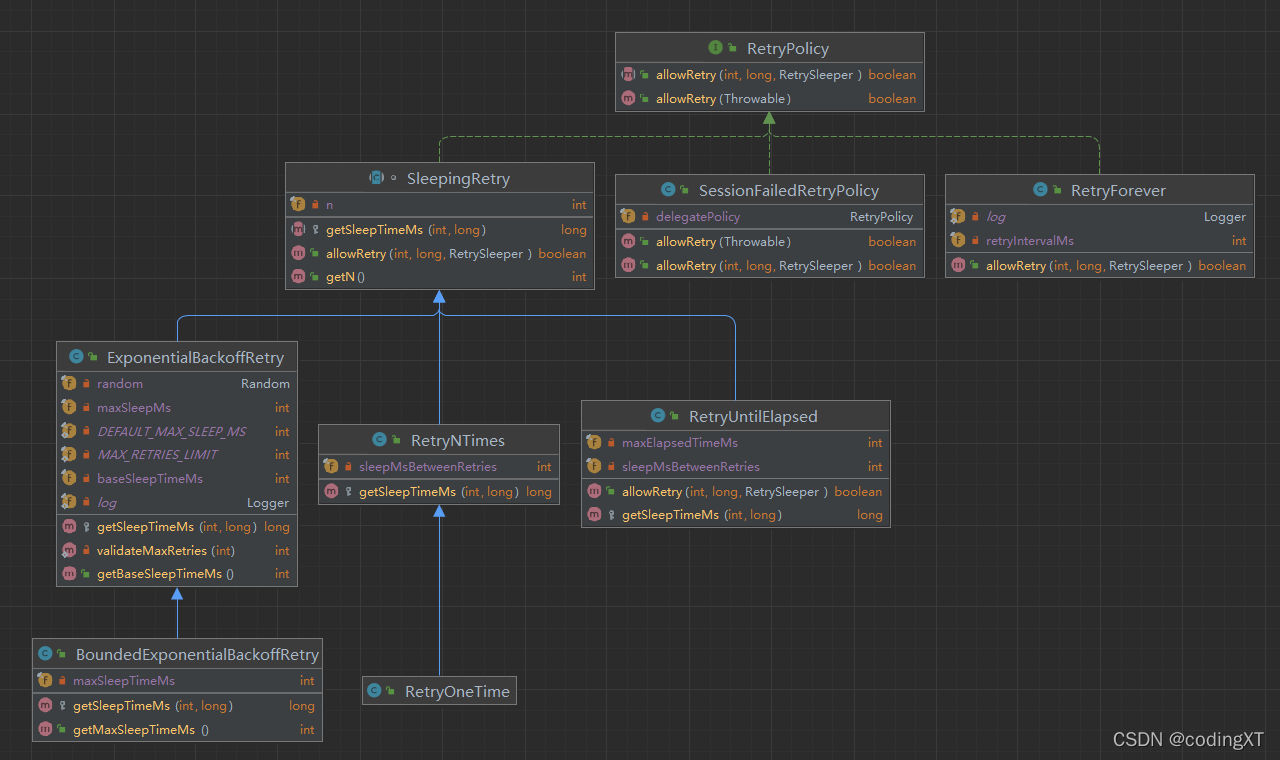Click the field icon beside retryIntervalMs
This screenshot has height=760, width=1280.
[958, 240]
